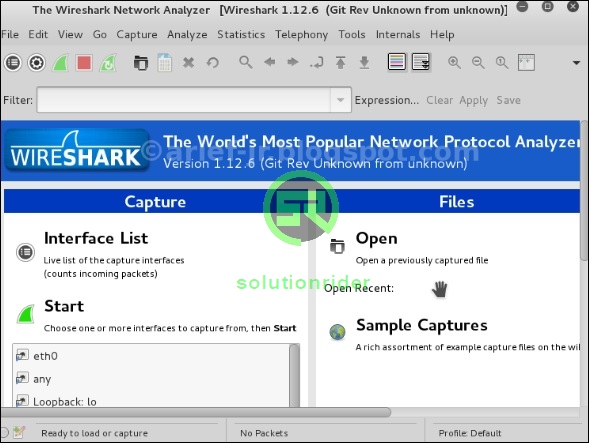The height and width of the screenshot is (443, 589).
Task: Open a capture file toolbar icon
Action: point(141,62)
